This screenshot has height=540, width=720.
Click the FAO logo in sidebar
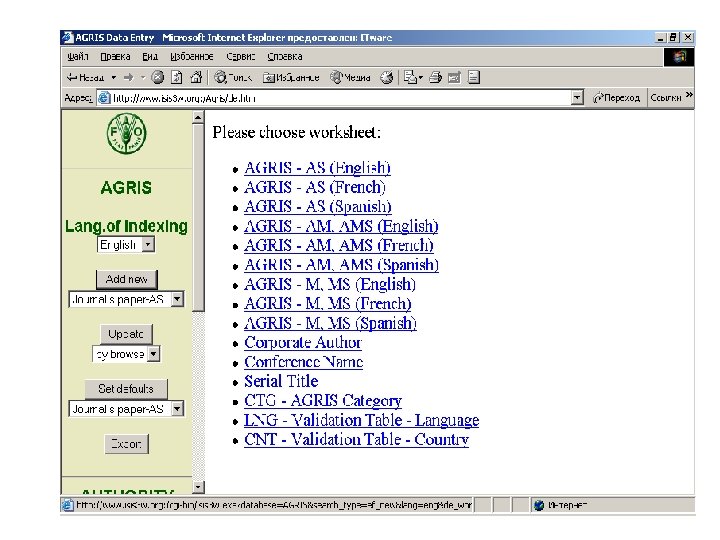[126, 134]
